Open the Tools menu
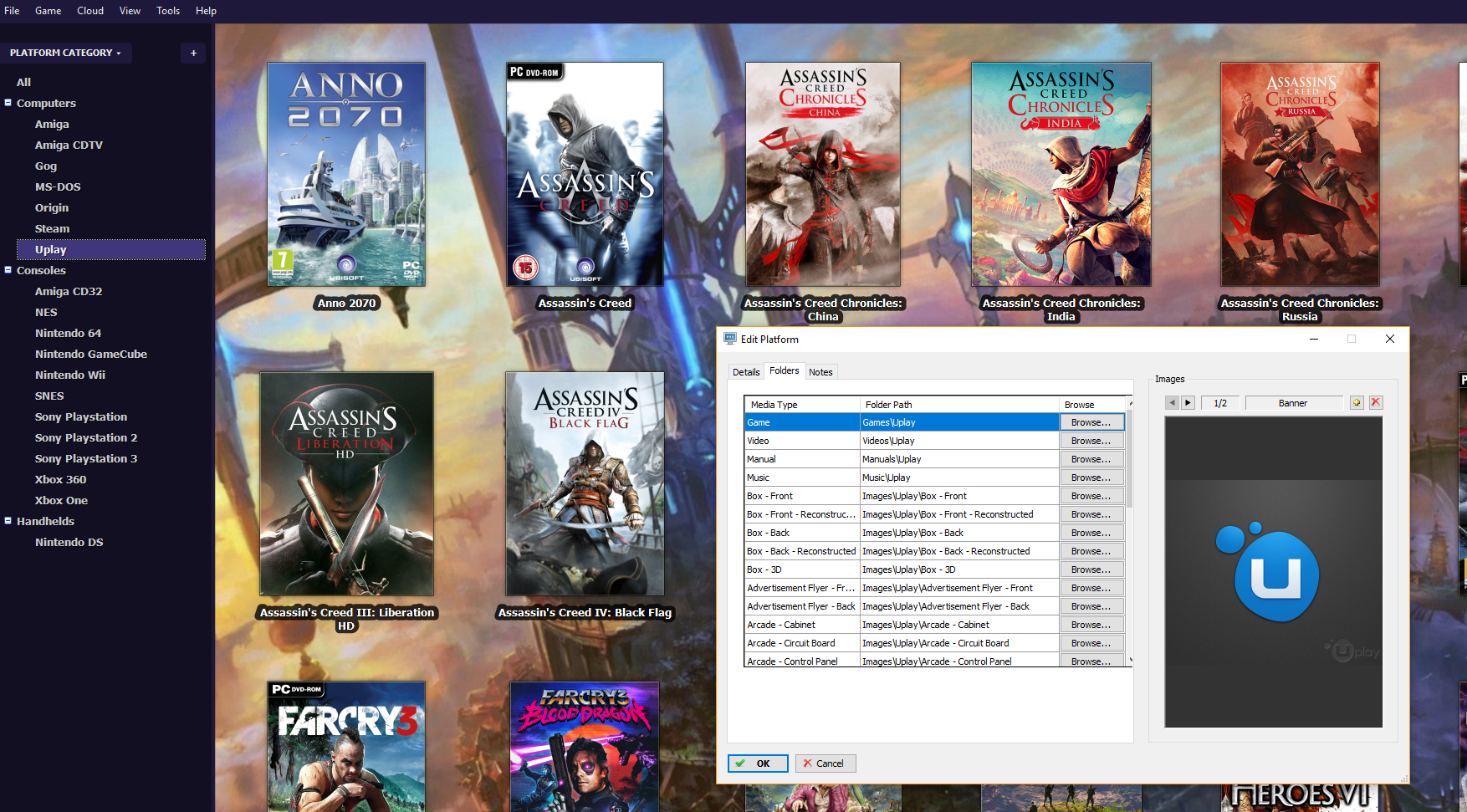Image resolution: width=1467 pixels, height=812 pixels. (168, 11)
